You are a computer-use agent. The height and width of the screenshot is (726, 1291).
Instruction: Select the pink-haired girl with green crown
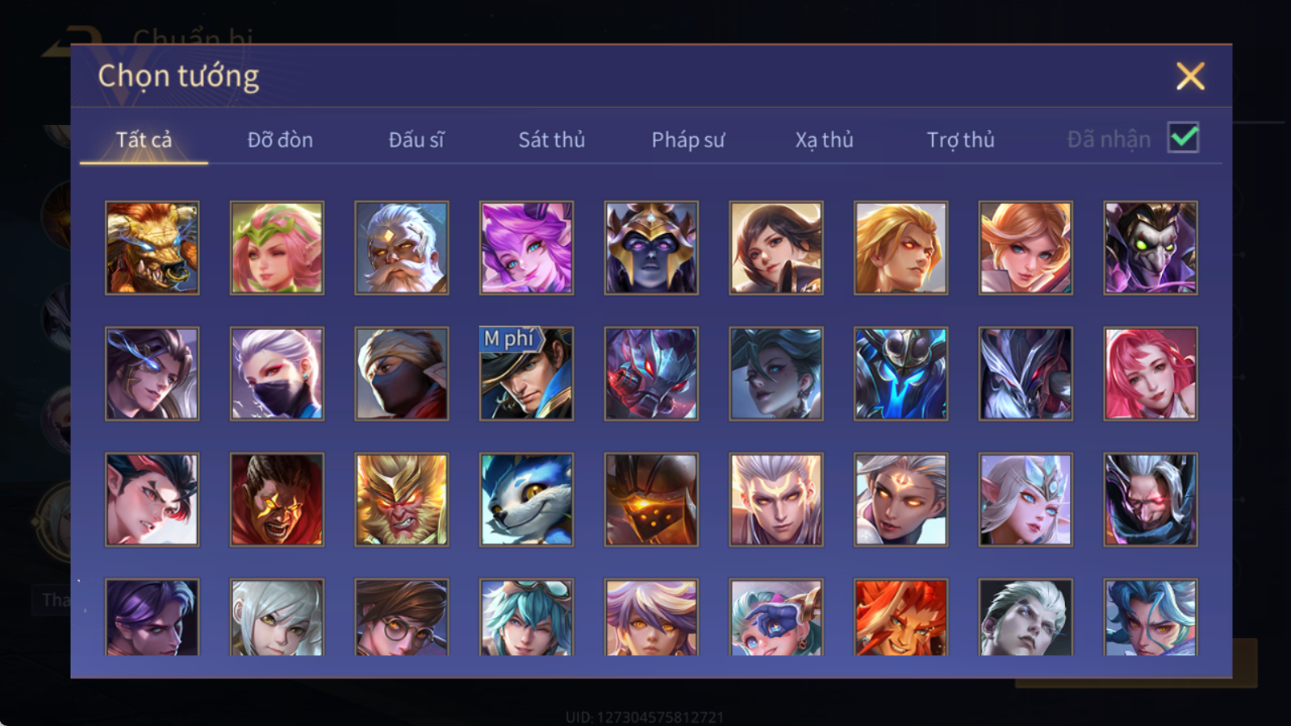click(277, 248)
